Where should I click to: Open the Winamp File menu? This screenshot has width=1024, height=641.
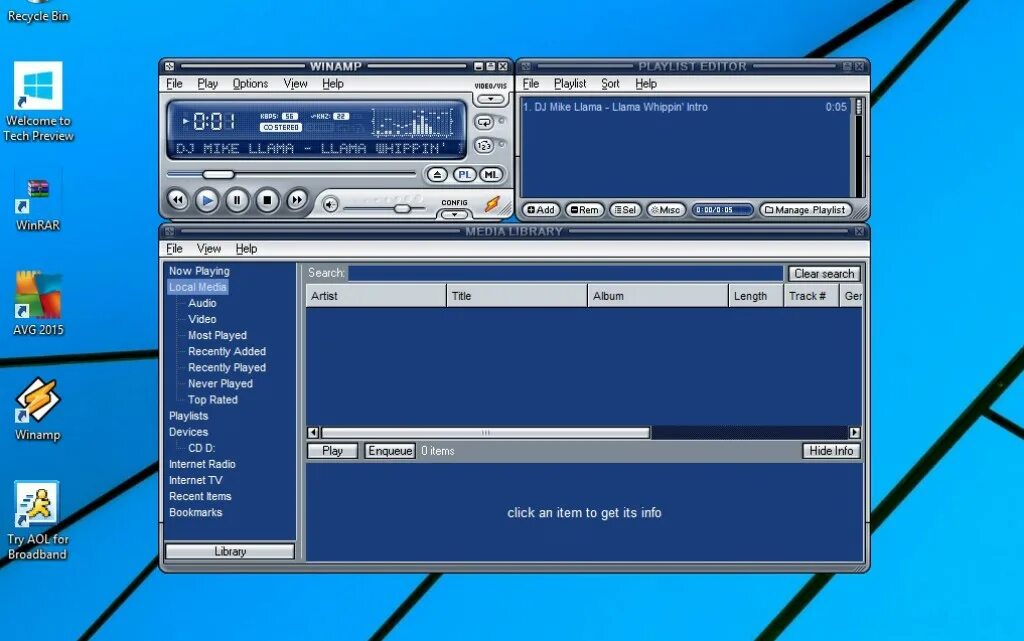(174, 84)
